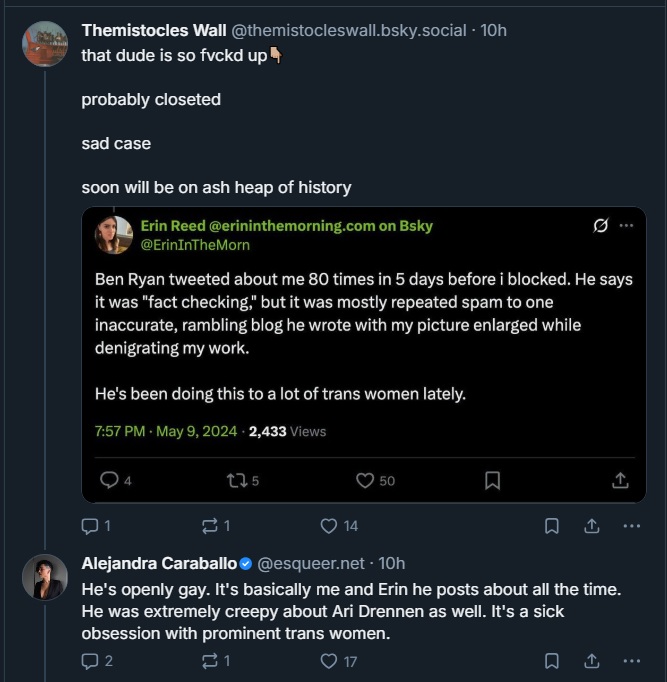
Task: Click the 10h timestamp on Alejandra's post
Action: pyautogui.click(x=393, y=564)
